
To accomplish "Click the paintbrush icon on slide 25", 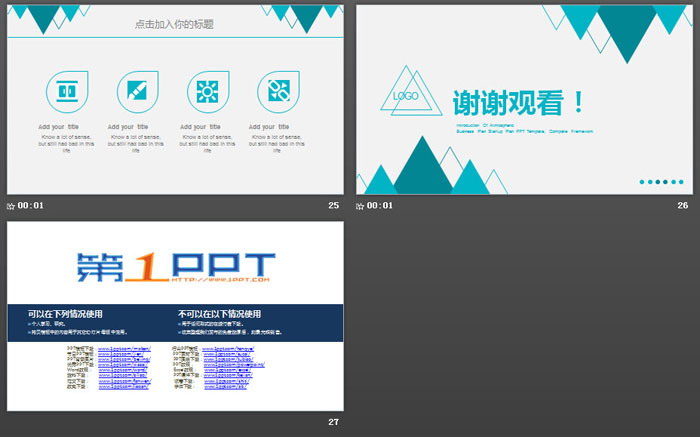I will [138, 92].
